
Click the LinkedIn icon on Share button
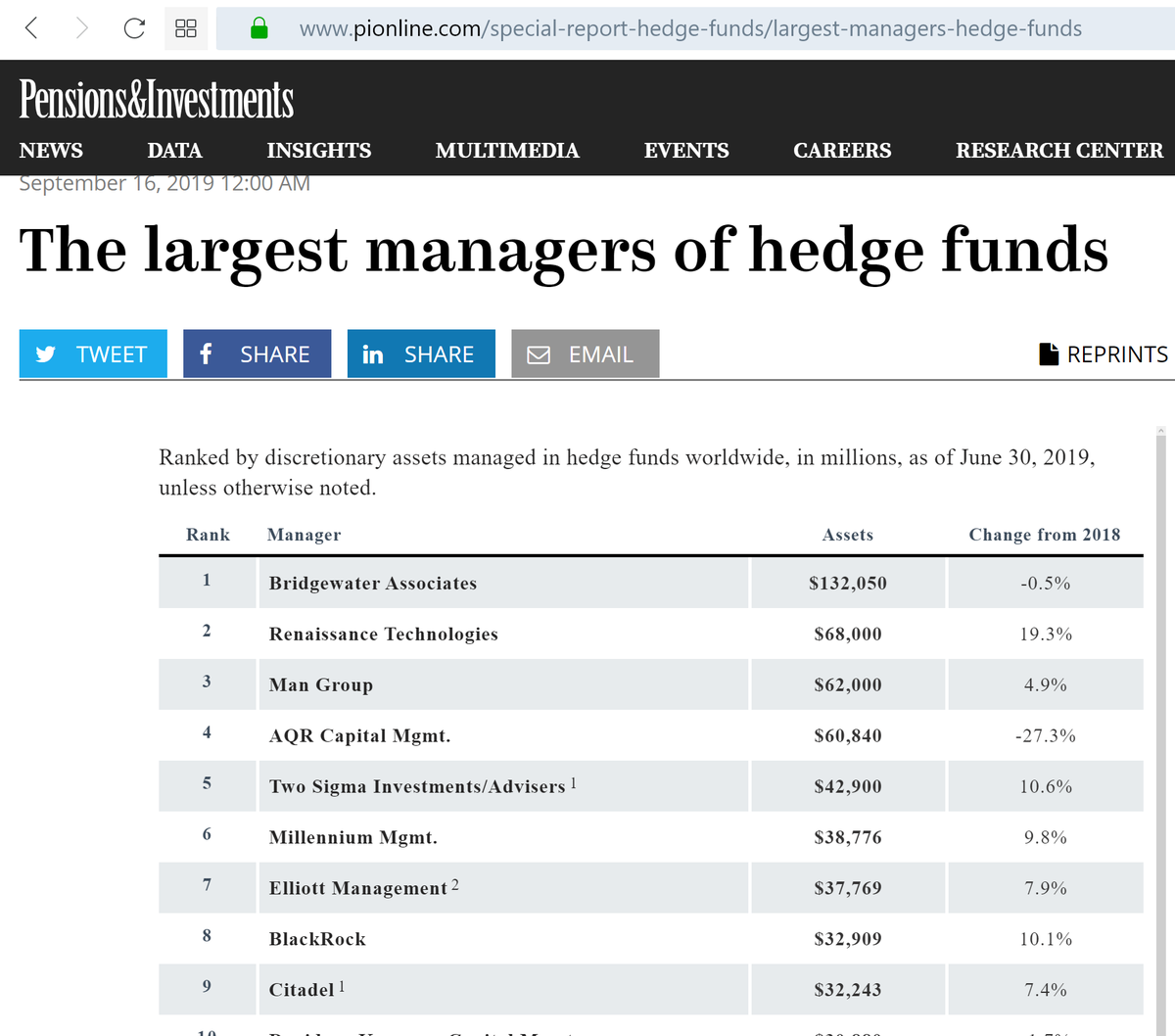click(373, 353)
